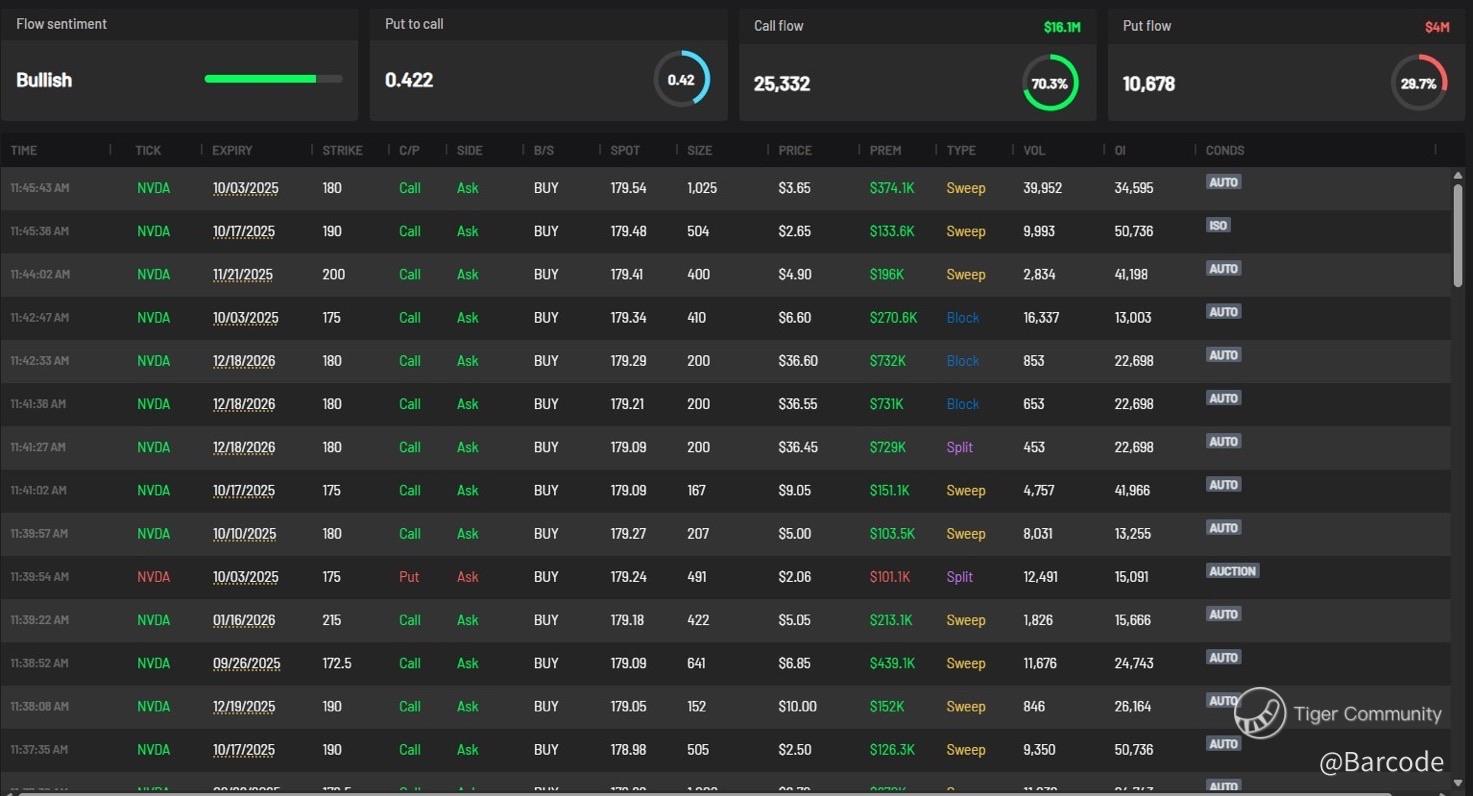
Task: Open the 10/10/2025 expiry date
Action: coord(244,533)
